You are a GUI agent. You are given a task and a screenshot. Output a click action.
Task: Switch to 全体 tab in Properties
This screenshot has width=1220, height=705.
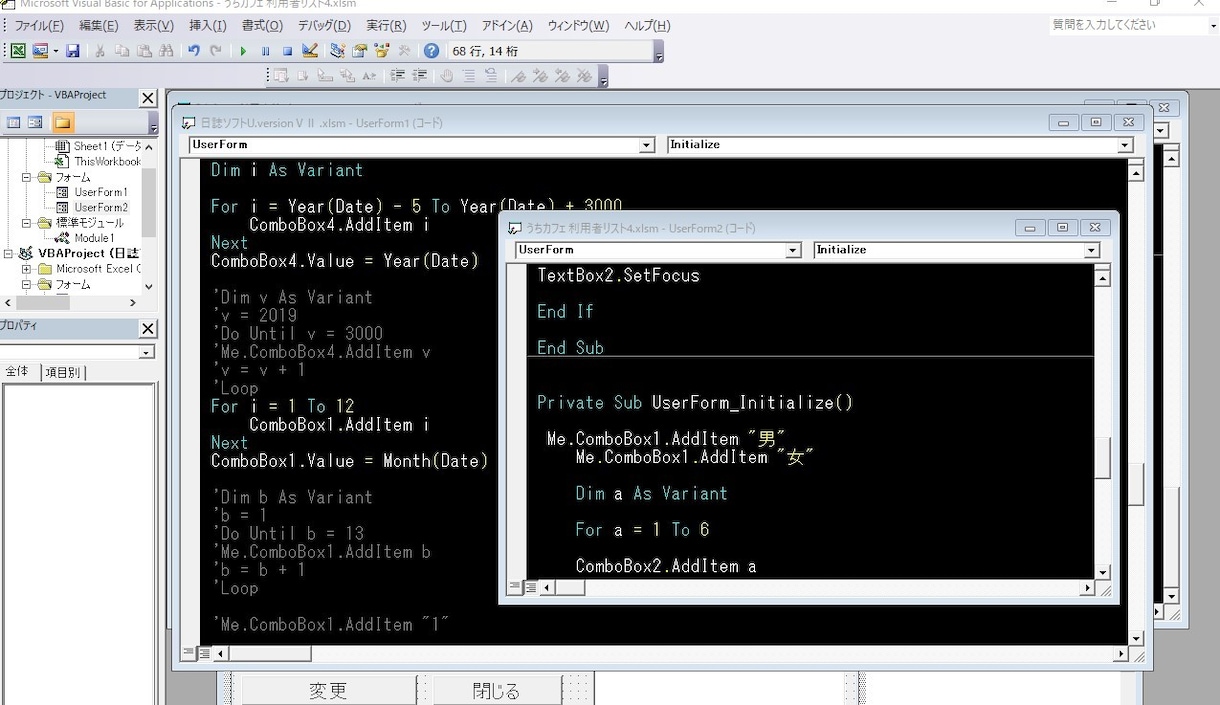point(18,371)
